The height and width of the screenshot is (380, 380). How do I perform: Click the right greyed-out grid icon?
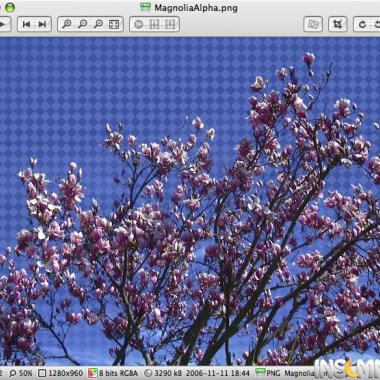(170, 24)
